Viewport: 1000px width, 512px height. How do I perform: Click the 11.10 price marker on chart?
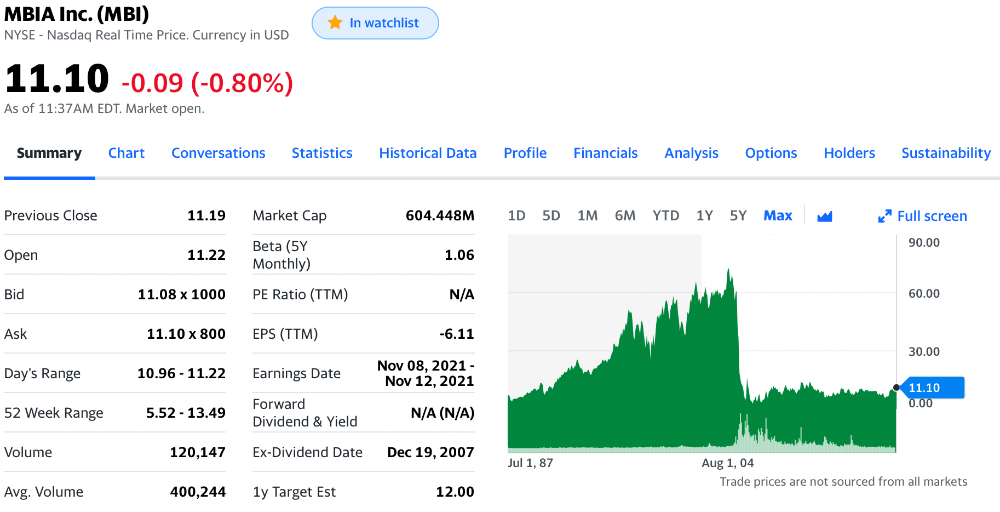coord(931,387)
